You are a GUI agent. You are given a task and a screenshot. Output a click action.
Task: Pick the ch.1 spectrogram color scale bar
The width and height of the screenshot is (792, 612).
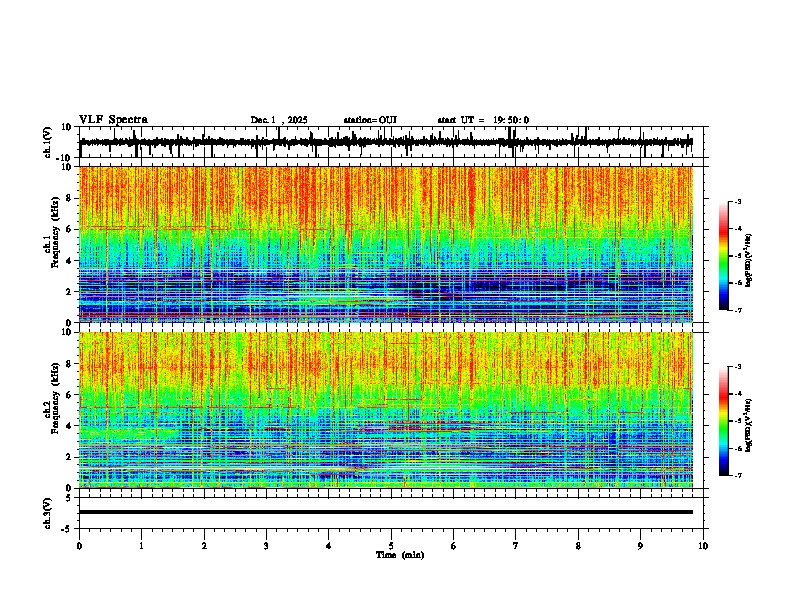[723, 256]
